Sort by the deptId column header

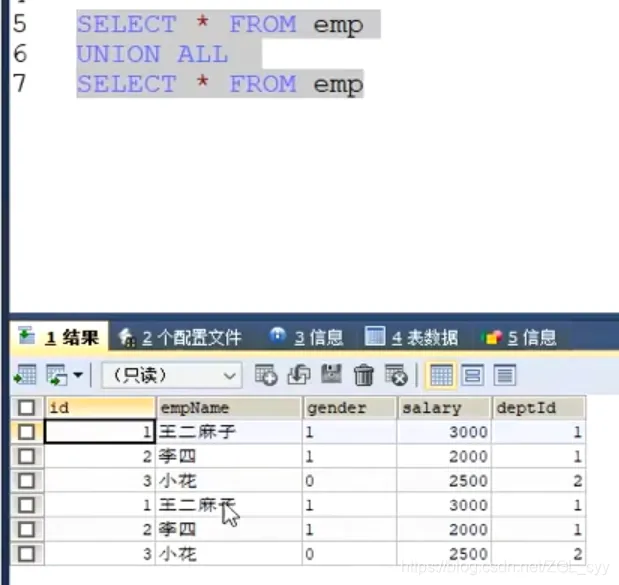539,408
